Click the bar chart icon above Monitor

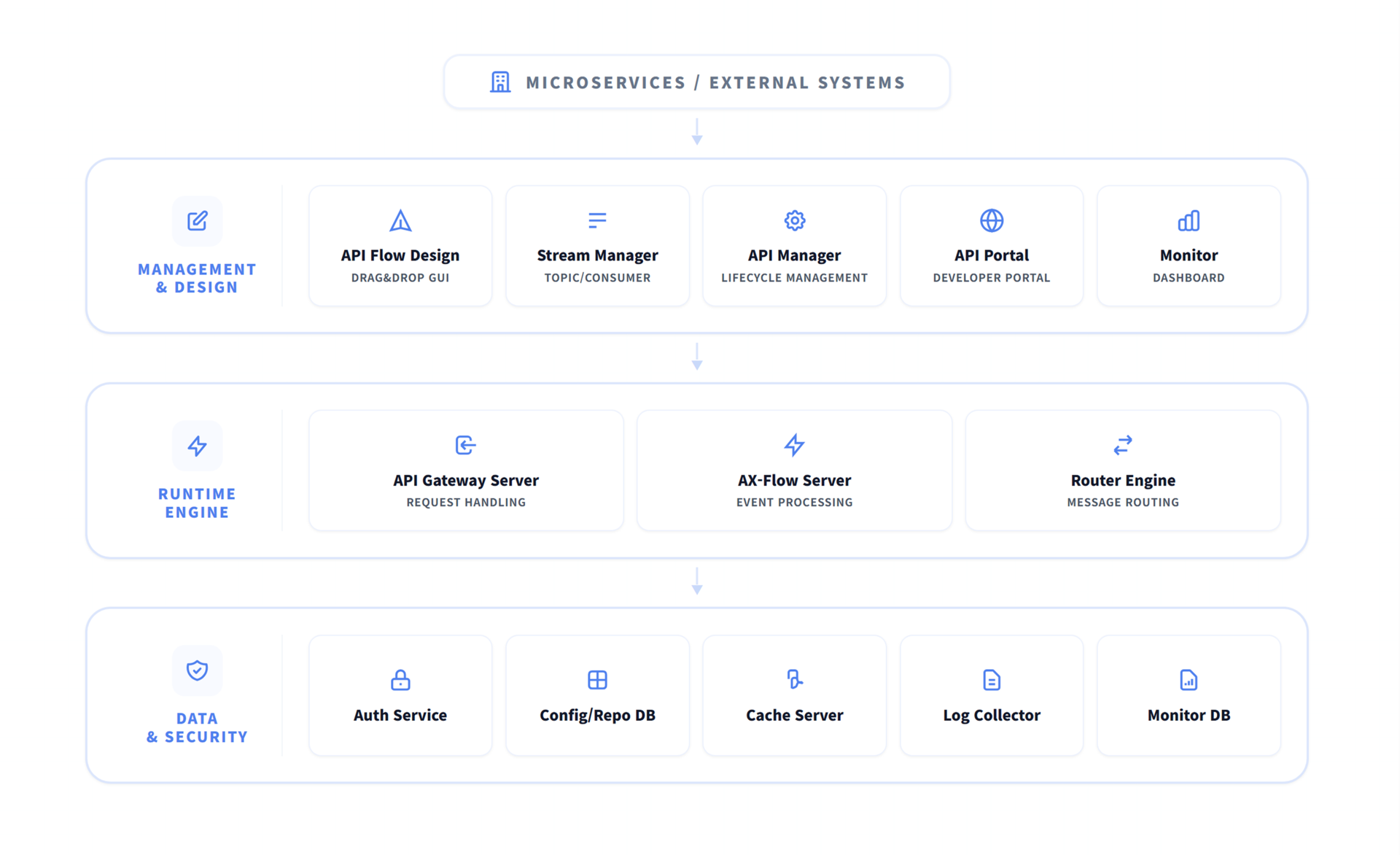[1189, 220]
